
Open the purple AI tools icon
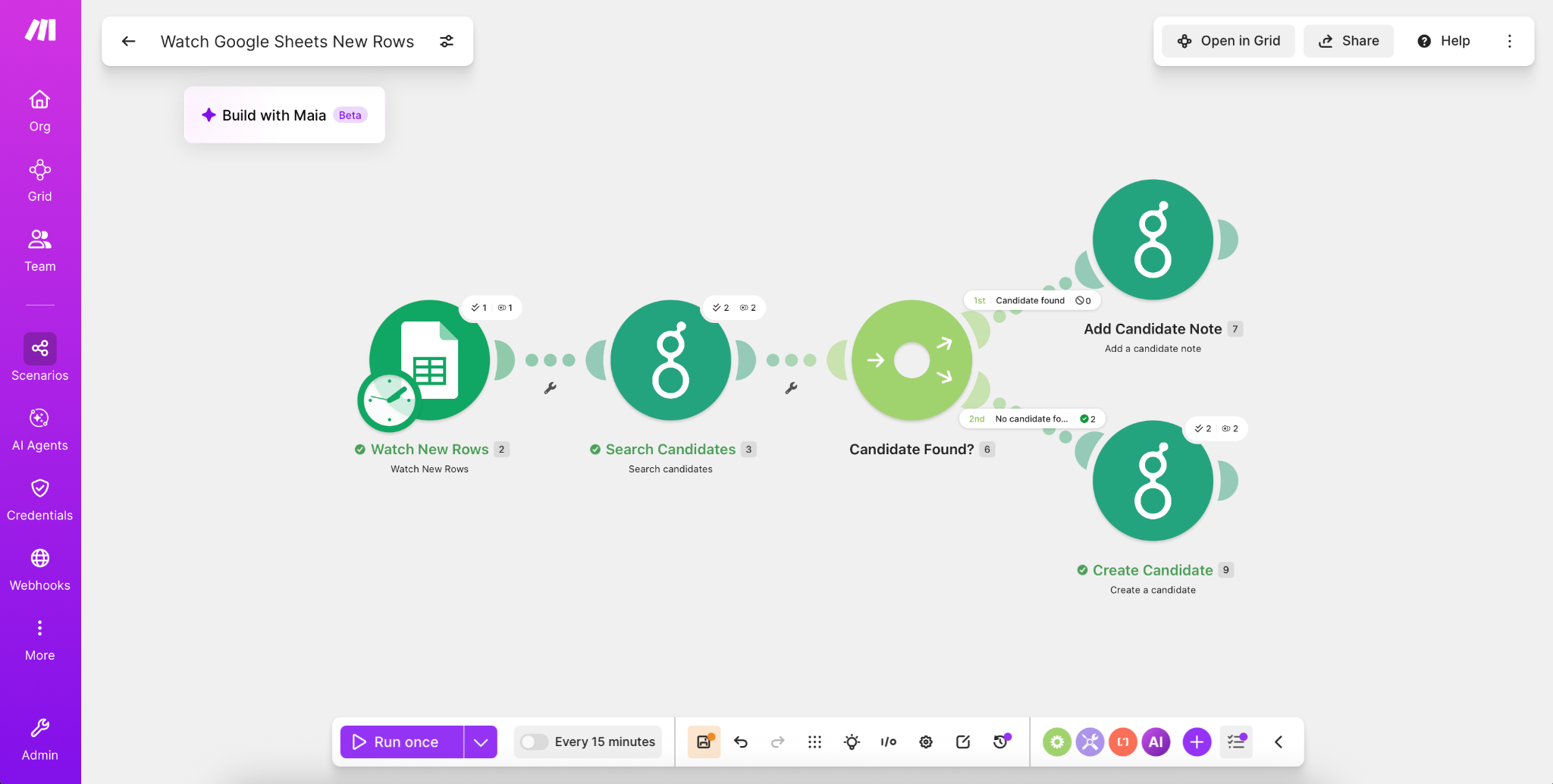tap(1156, 742)
